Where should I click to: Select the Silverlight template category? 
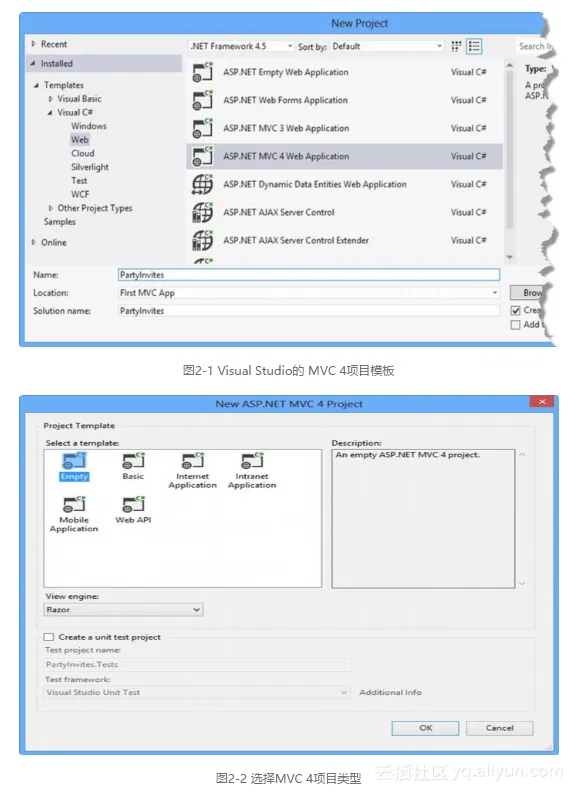click(x=90, y=167)
